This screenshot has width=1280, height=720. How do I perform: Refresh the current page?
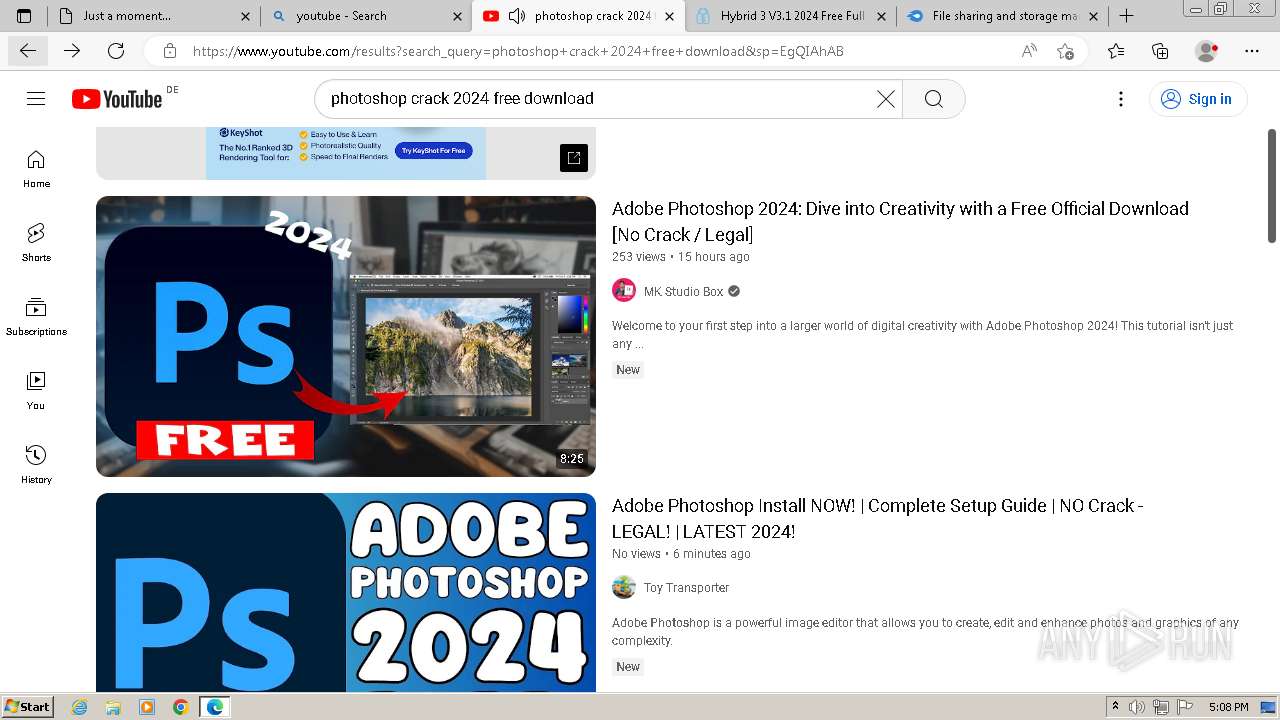click(x=116, y=51)
